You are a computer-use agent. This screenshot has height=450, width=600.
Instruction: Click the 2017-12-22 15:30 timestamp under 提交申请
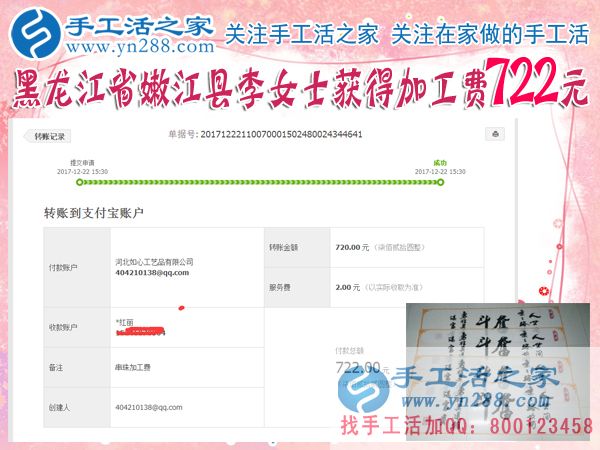click(x=82, y=172)
